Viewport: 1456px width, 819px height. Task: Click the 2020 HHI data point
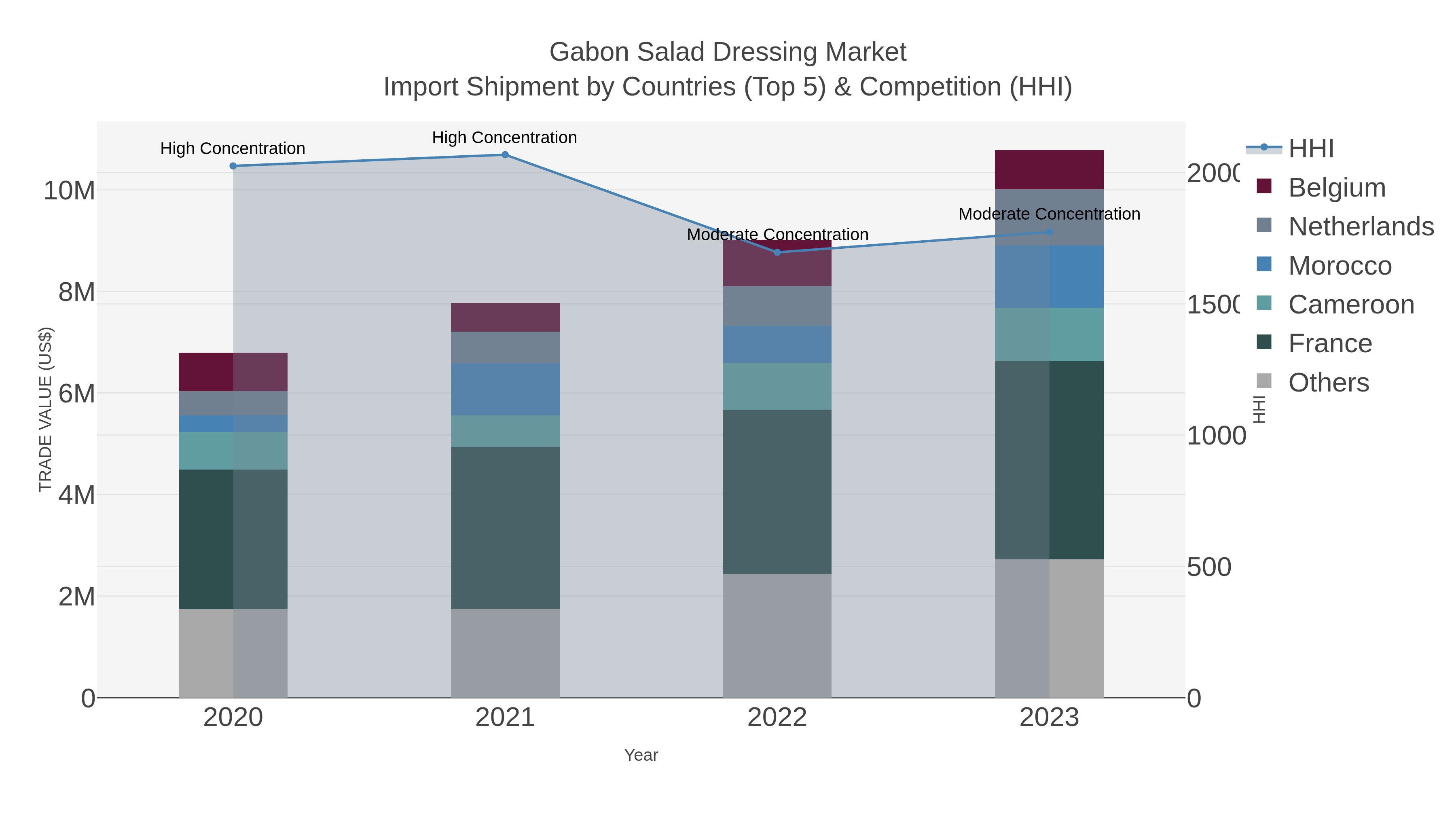(233, 166)
